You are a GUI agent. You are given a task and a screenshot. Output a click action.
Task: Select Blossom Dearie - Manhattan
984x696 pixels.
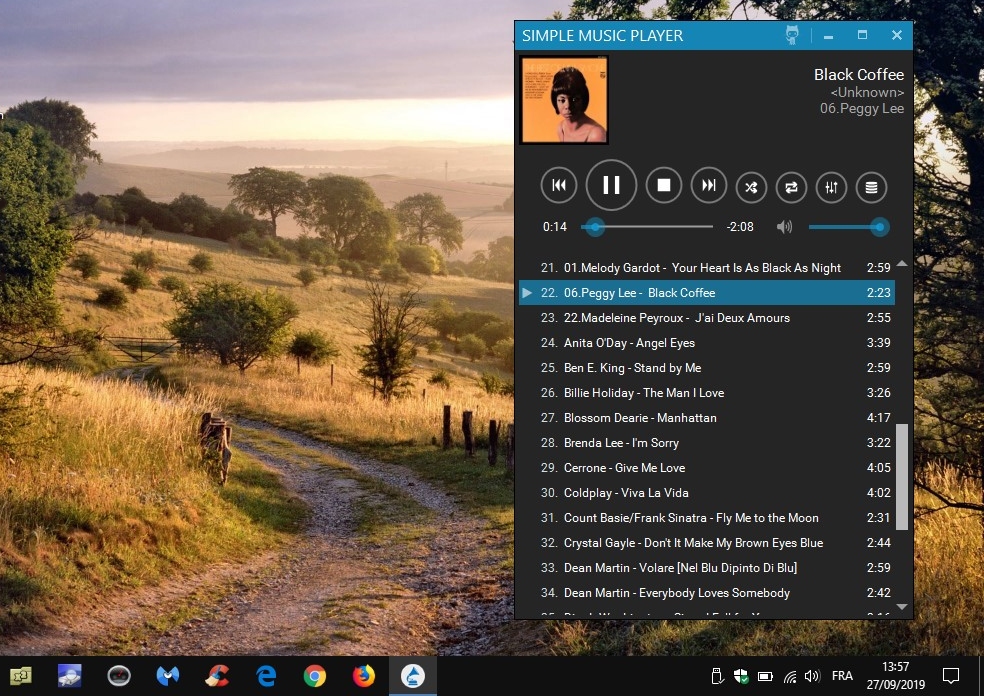click(x=707, y=418)
